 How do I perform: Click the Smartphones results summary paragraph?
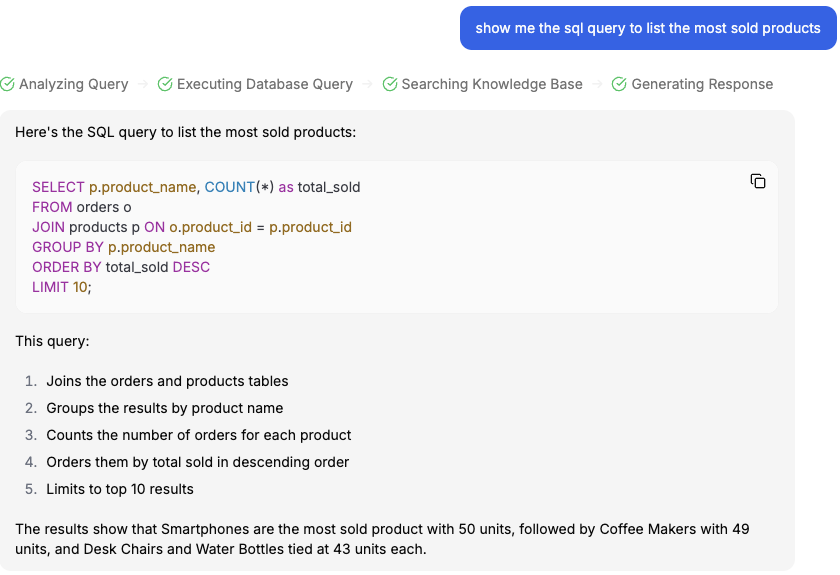(382, 538)
